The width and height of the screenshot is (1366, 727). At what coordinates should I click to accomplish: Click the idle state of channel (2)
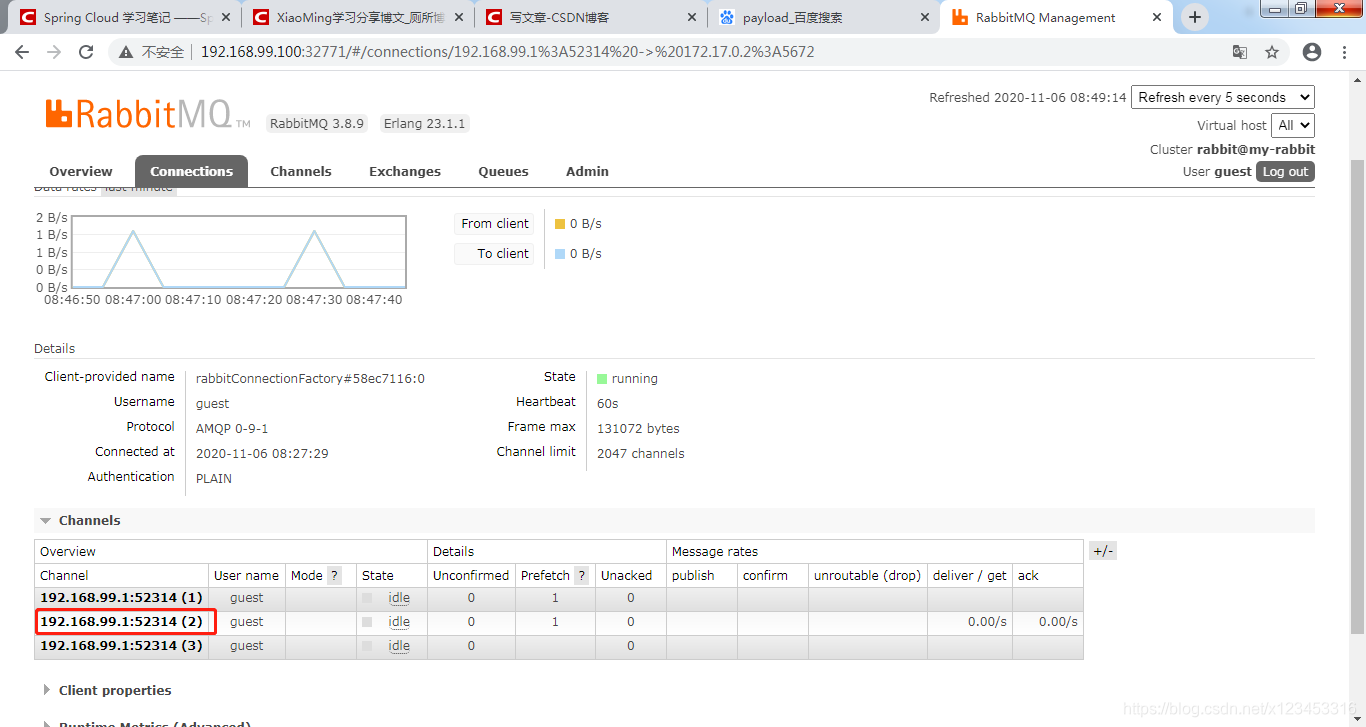399,622
